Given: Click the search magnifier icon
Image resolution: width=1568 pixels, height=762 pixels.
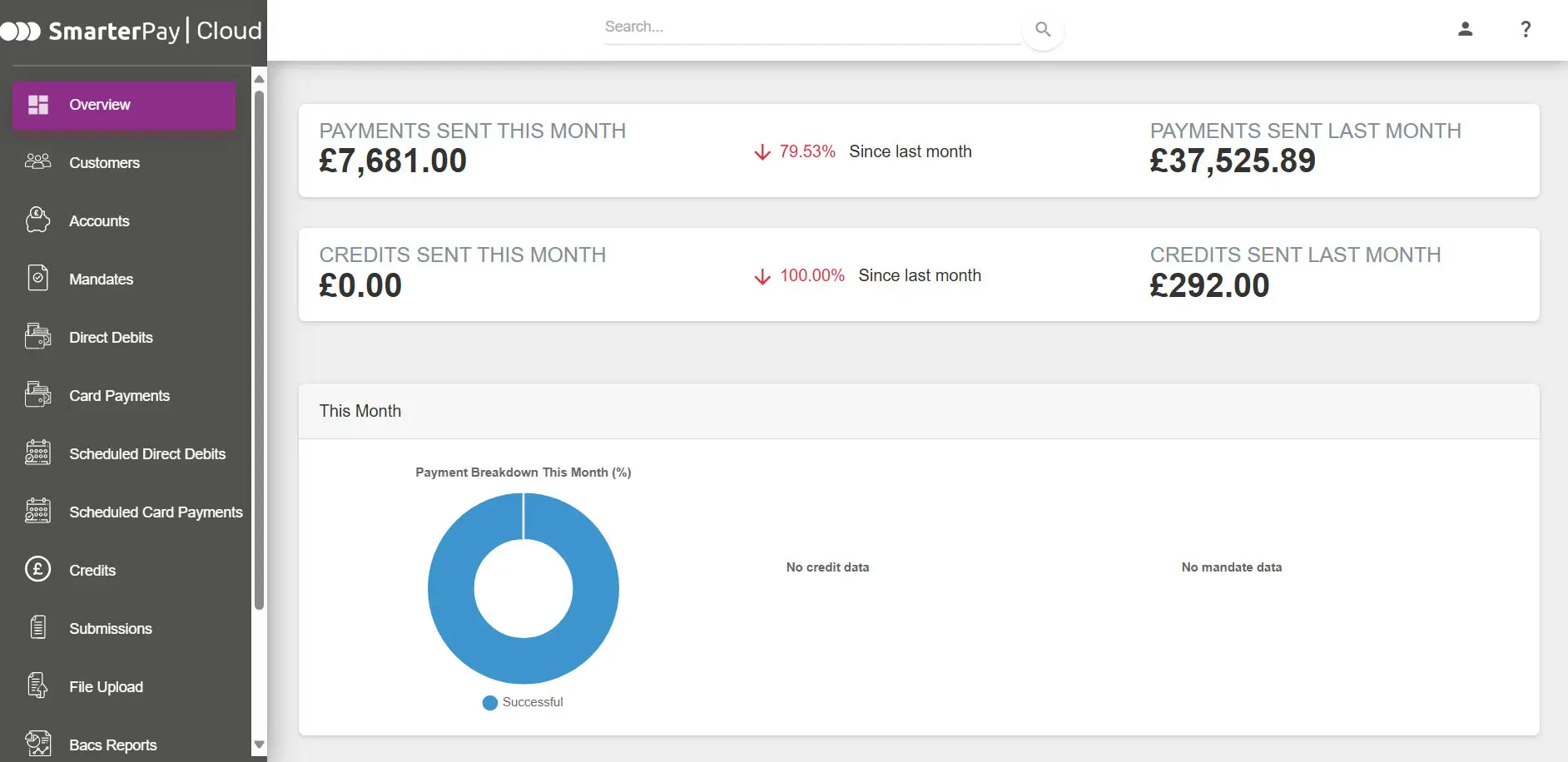Looking at the screenshot, I should pos(1043,28).
